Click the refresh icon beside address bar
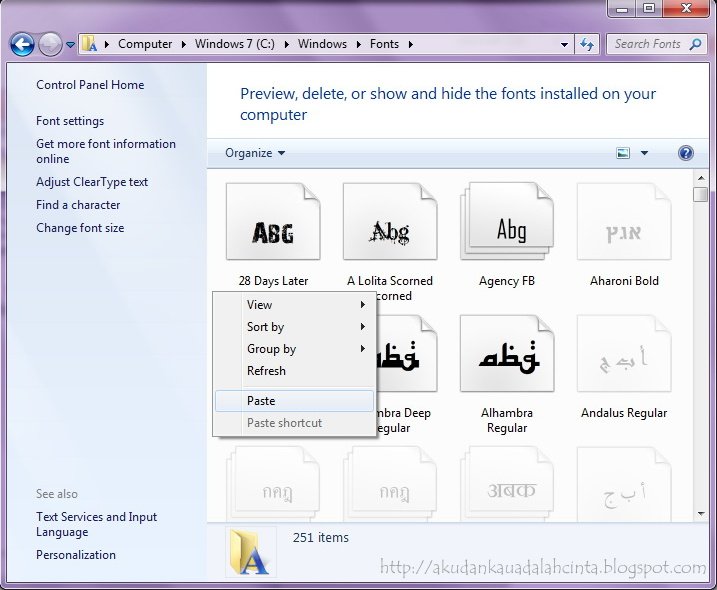The width and height of the screenshot is (717, 590). pyautogui.click(x=587, y=44)
